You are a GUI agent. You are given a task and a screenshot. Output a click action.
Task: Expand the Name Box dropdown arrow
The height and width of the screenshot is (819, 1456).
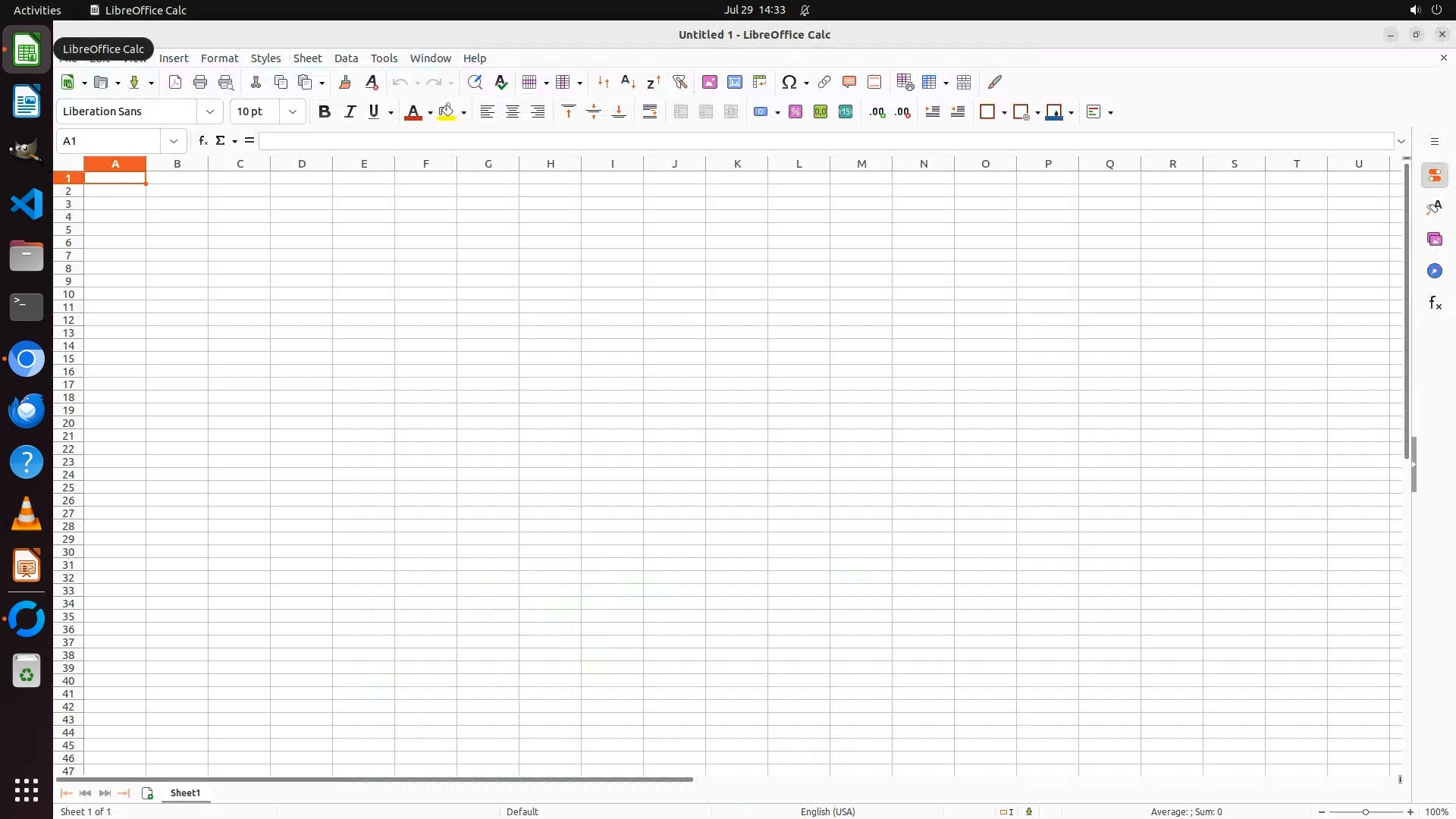click(x=174, y=141)
